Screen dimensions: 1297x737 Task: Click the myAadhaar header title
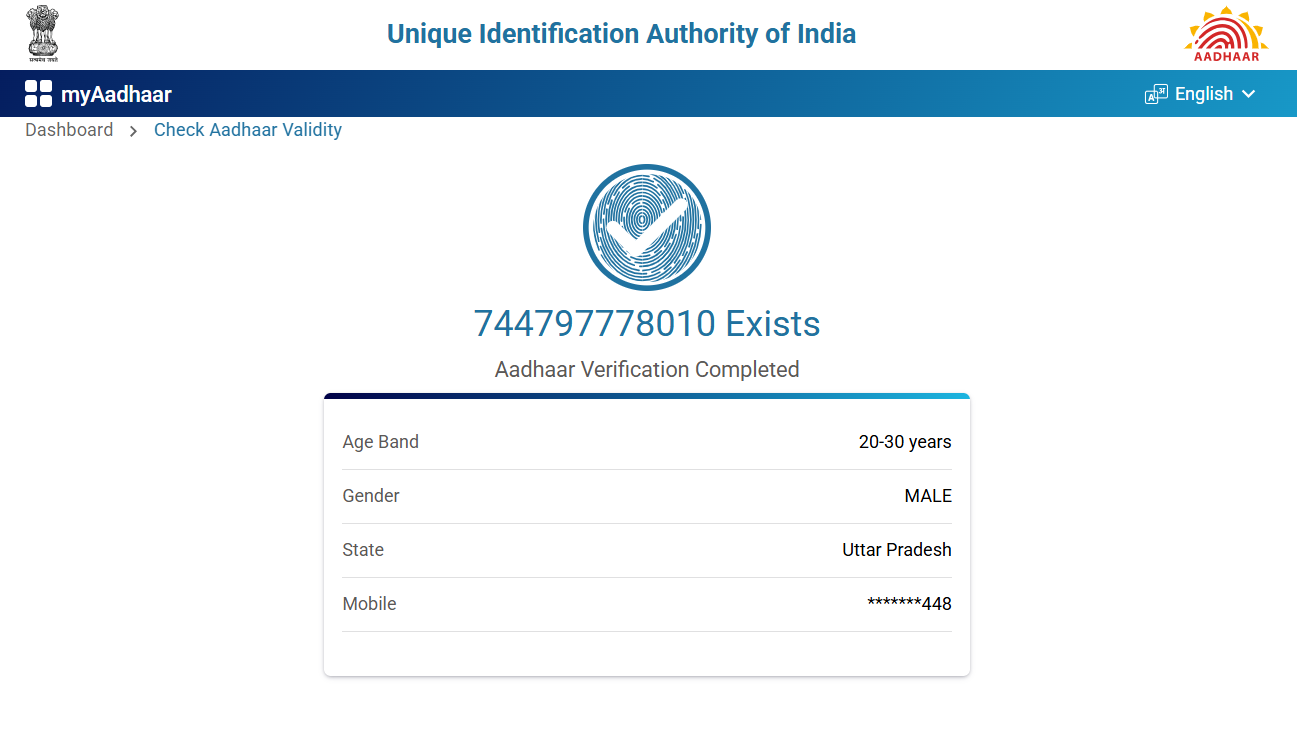116,95
